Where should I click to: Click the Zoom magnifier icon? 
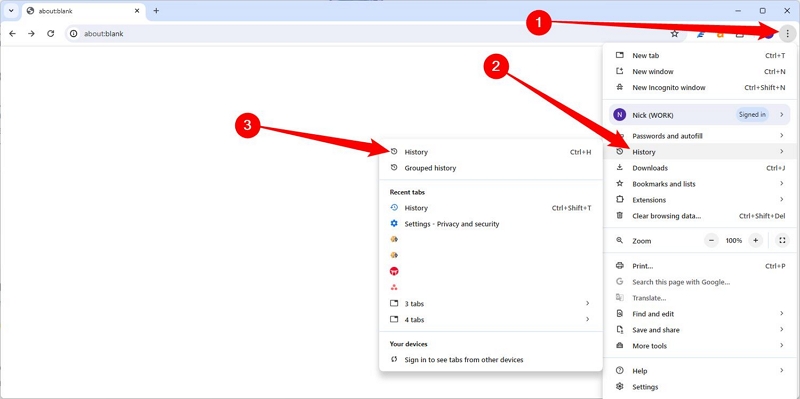point(620,240)
